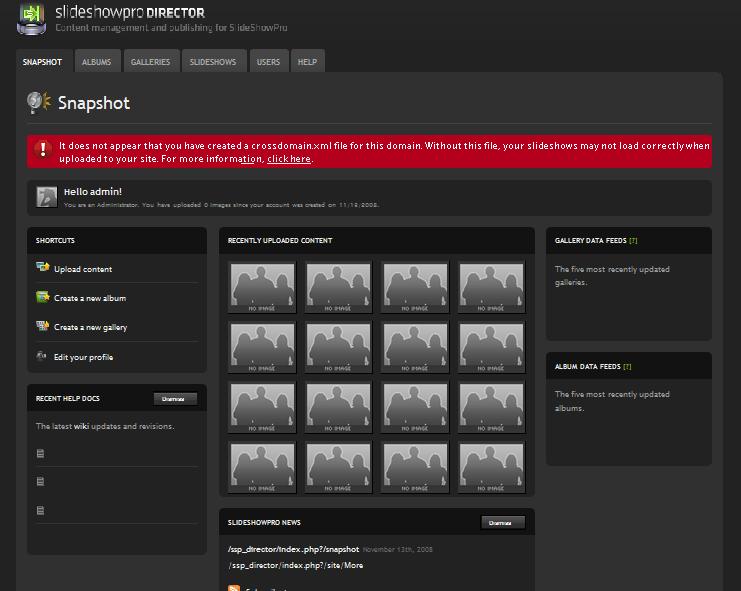741x591 pixels.
Task: Click the 'slideshowpro DIRECTOR' title text
Action: click(130, 12)
